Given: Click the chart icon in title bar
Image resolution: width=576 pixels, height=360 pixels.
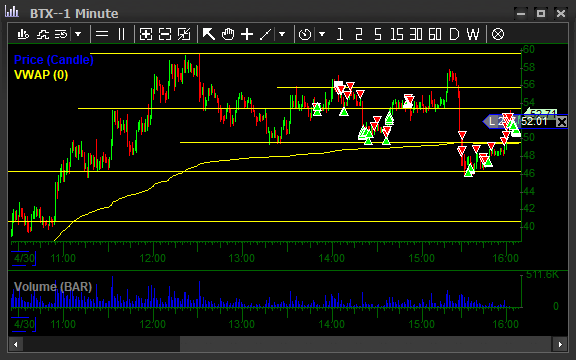Looking at the screenshot, I should 12,12.
